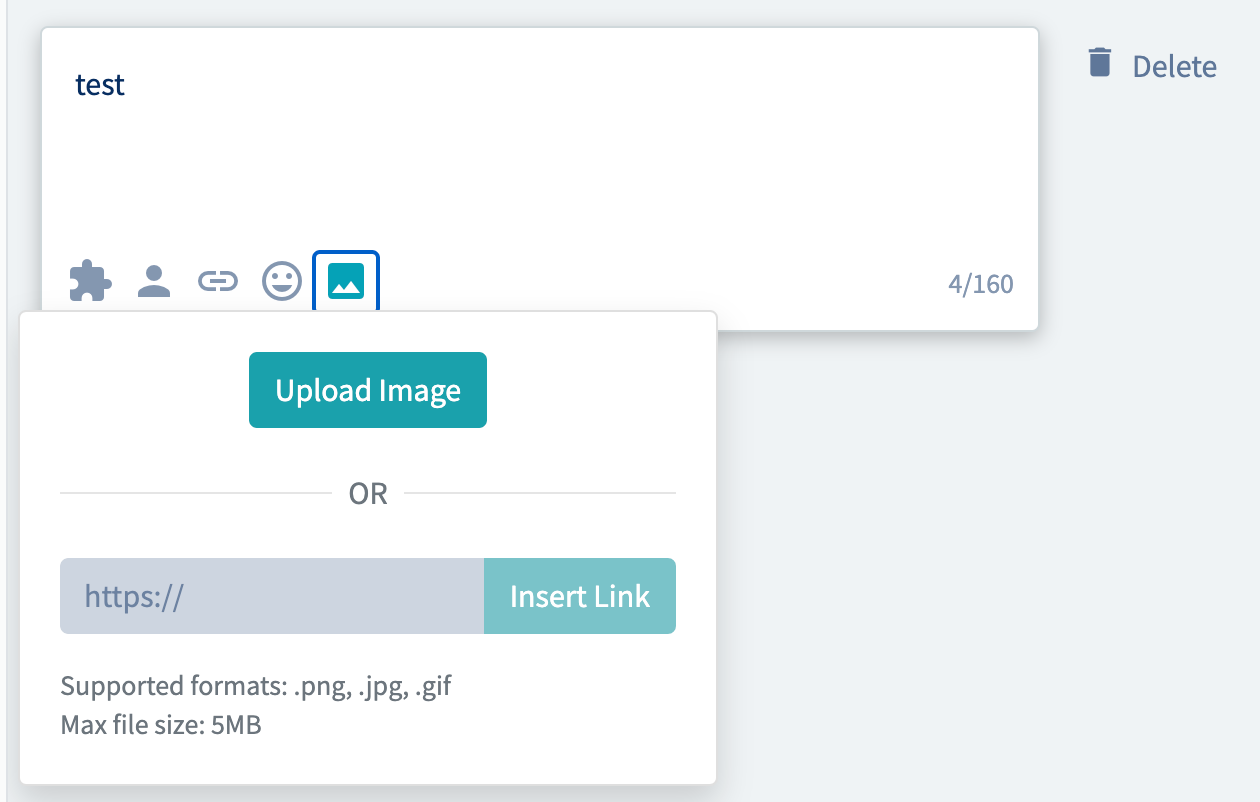Click the 4/160 character counter
This screenshot has height=802, width=1260.
(x=981, y=285)
